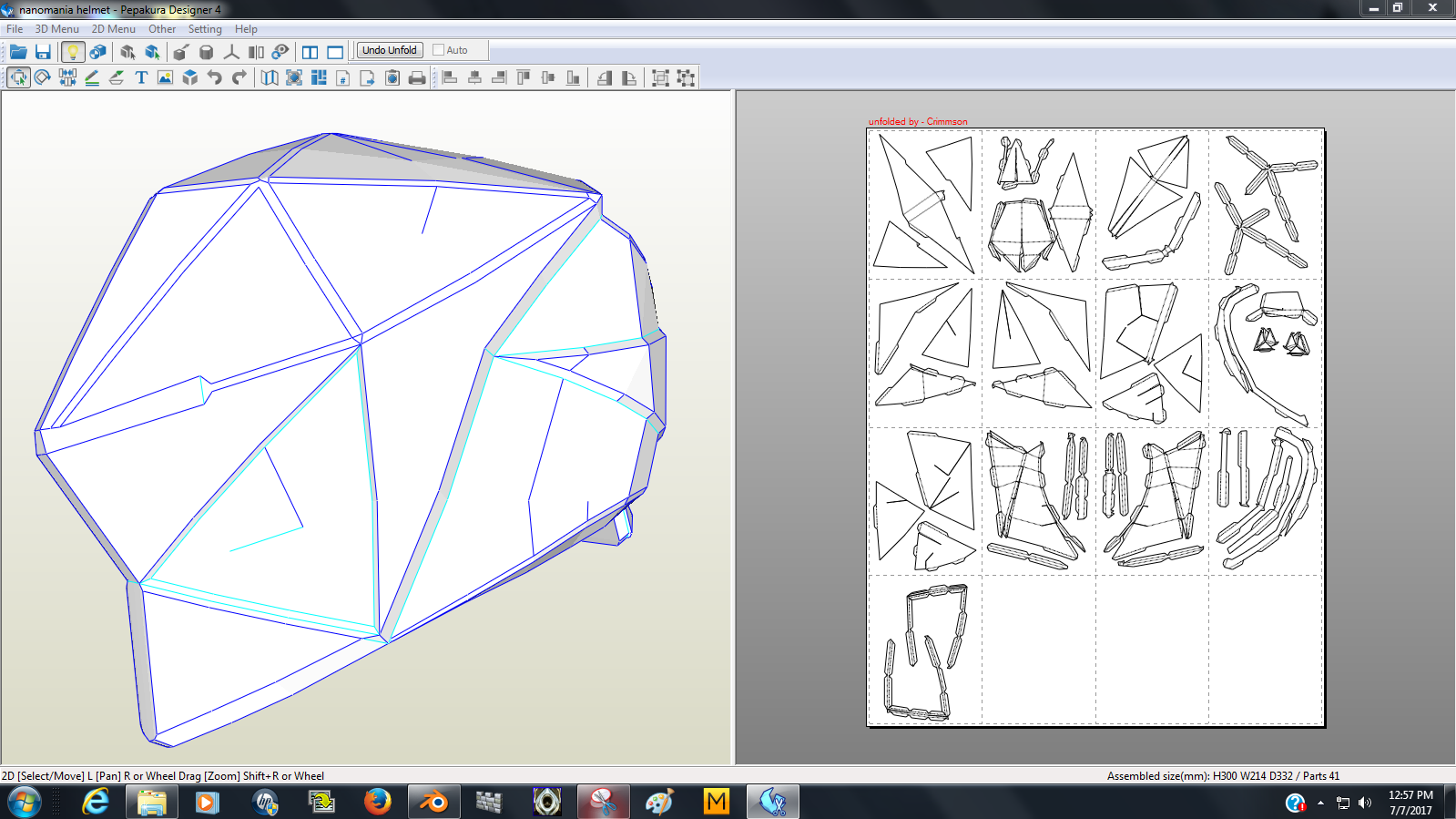Click the Align Left icon

(450, 78)
